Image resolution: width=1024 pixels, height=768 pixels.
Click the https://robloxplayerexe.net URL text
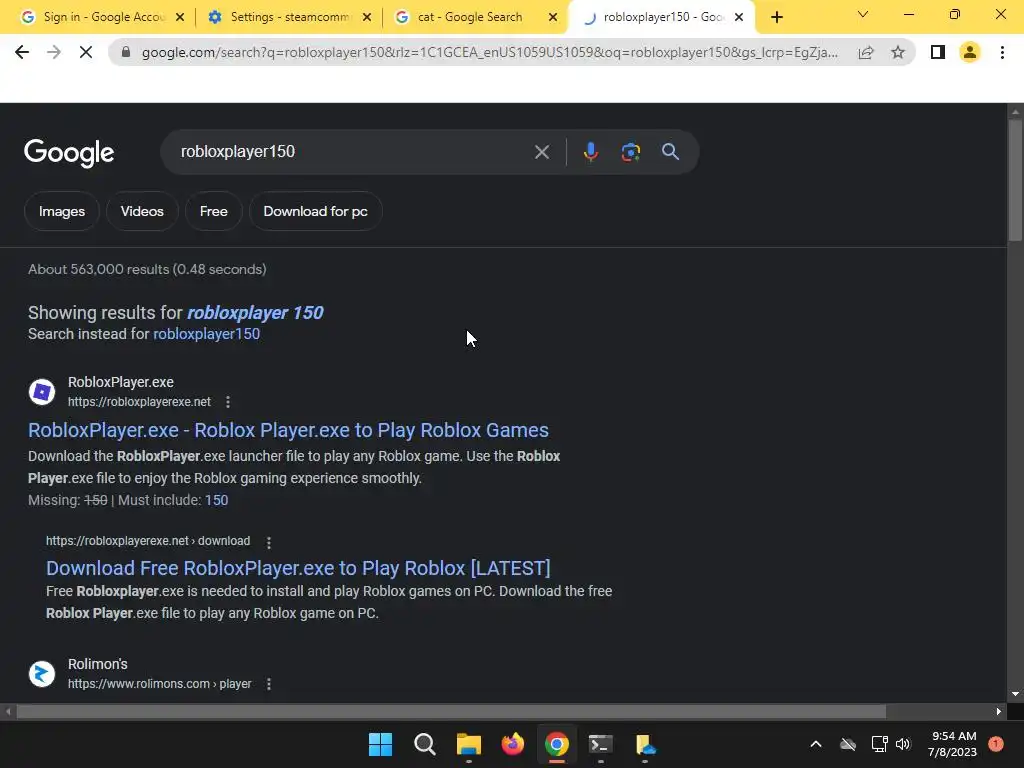click(139, 402)
